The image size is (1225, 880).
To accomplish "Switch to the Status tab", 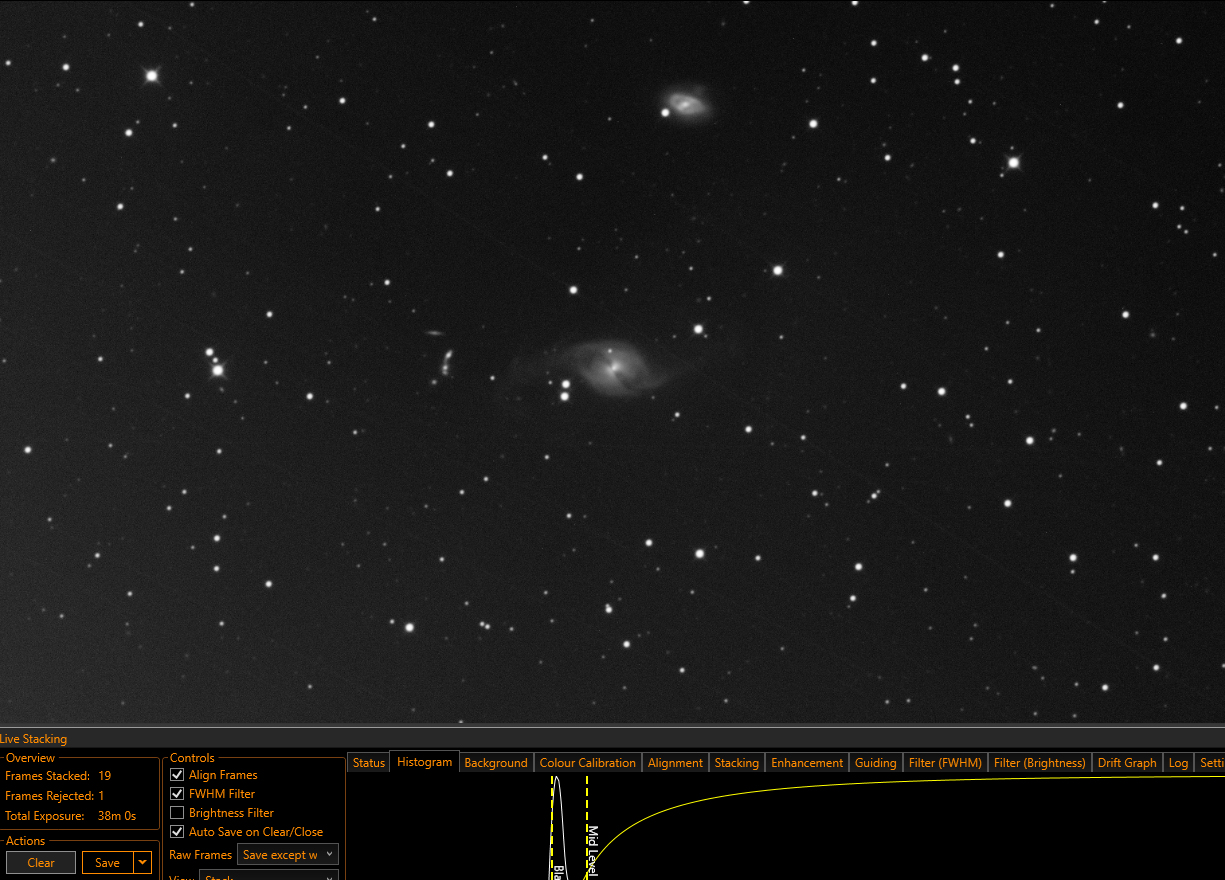I will click(x=368, y=763).
